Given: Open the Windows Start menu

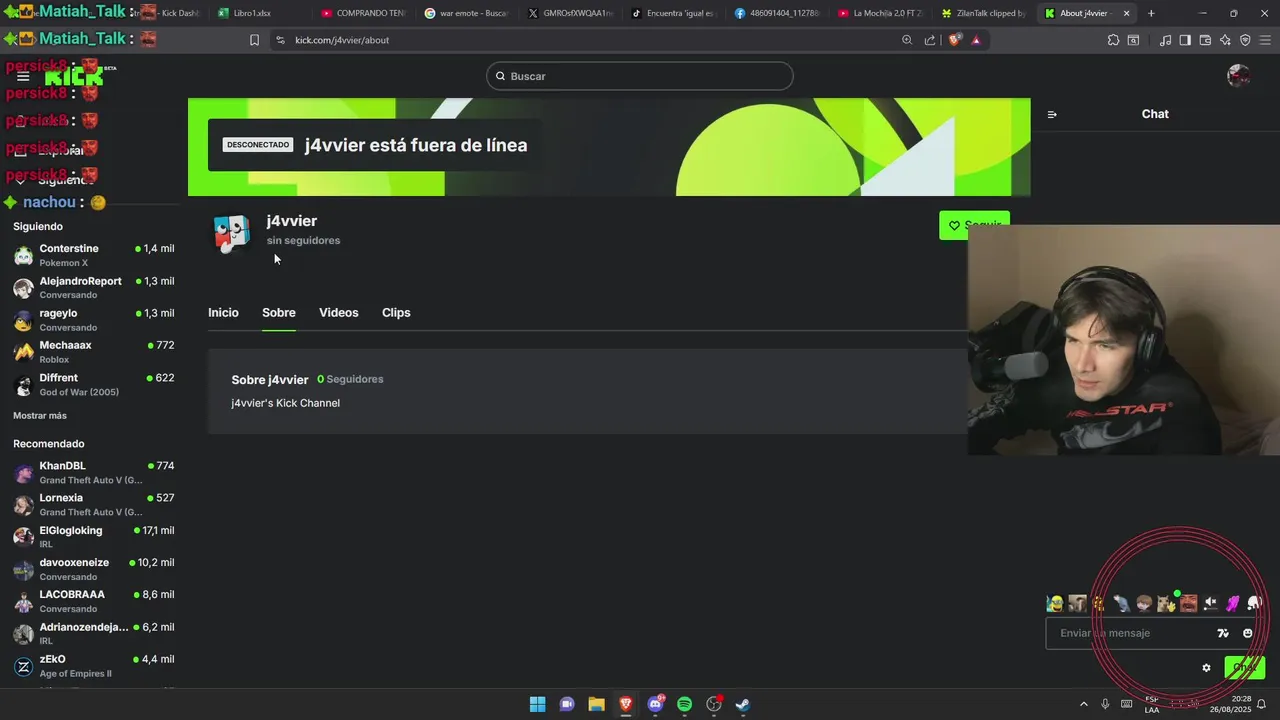Looking at the screenshot, I should pyautogui.click(x=537, y=704).
